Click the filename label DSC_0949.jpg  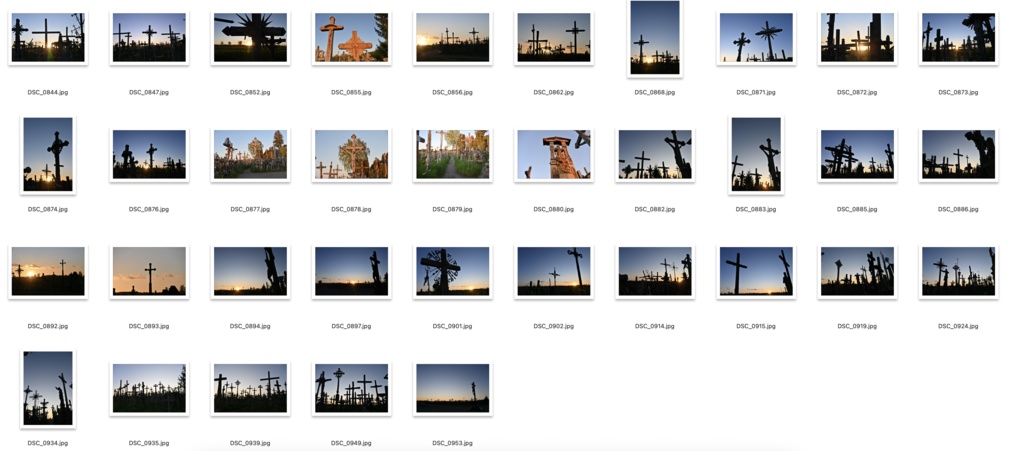(351, 443)
